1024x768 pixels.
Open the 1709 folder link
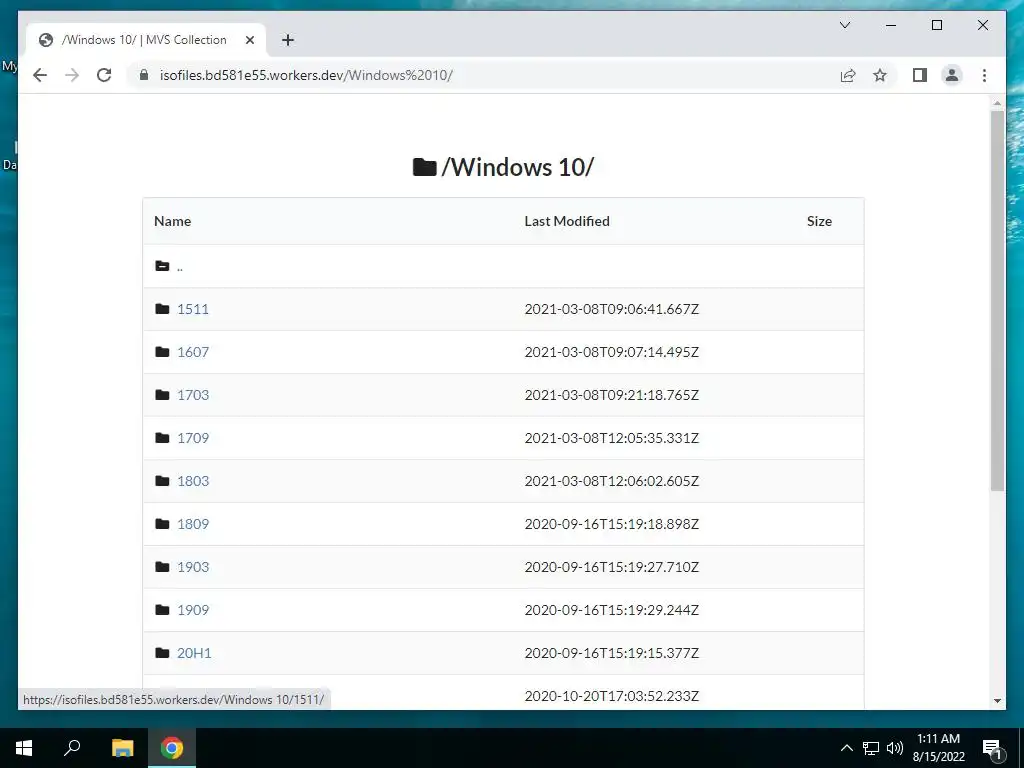click(193, 438)
